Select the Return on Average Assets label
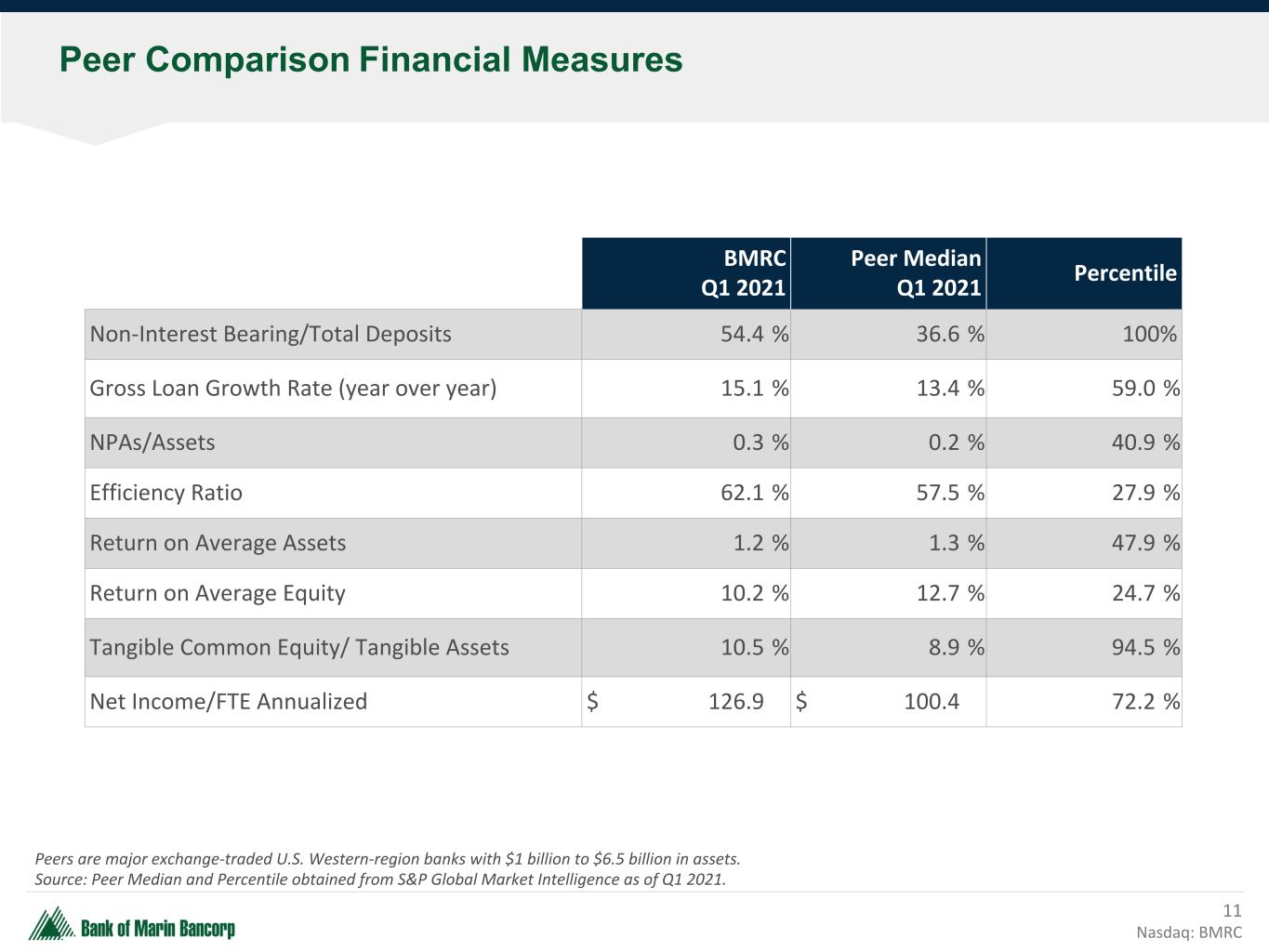1269x952 pixels. coord(218,542)
